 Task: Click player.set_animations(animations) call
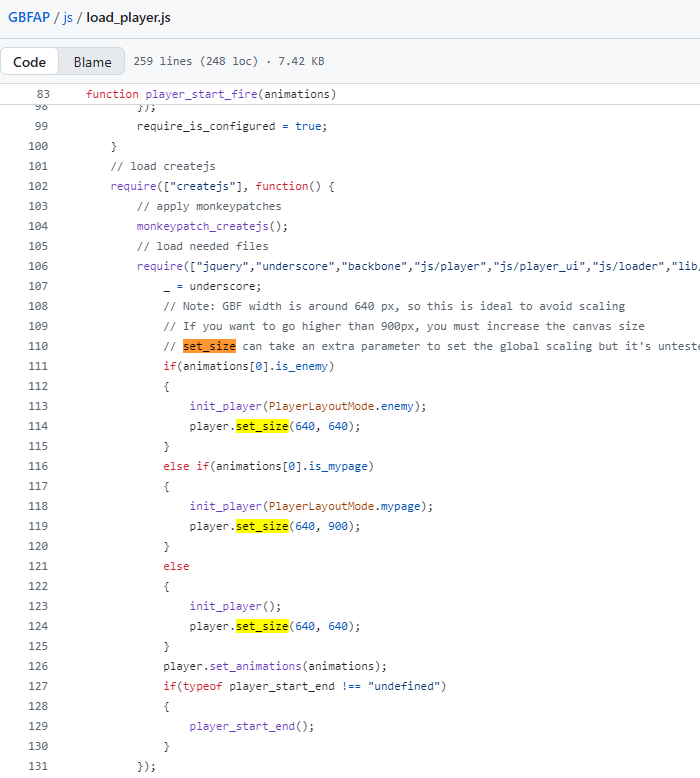click(275, 666)
